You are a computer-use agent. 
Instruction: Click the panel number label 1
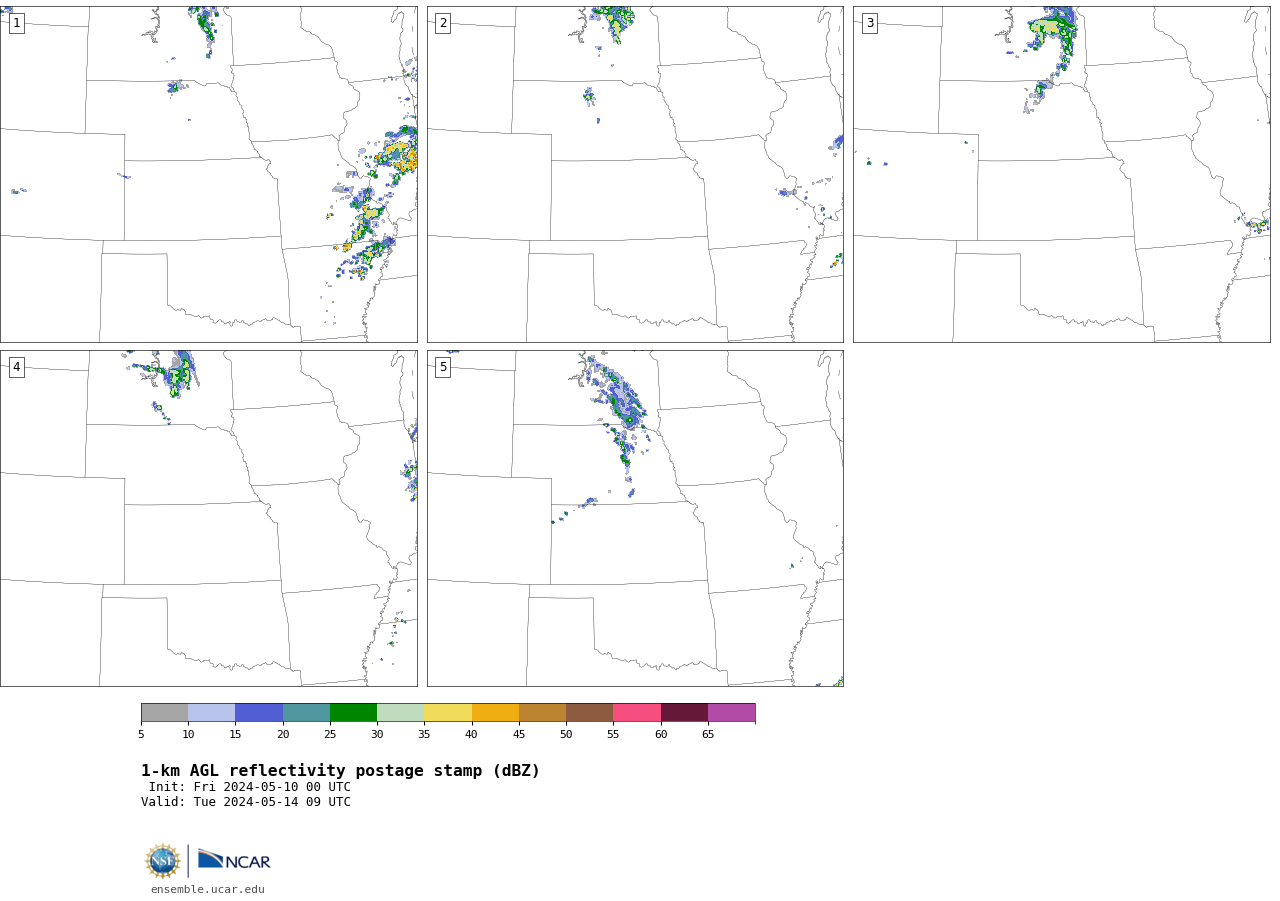coord(16,23)
